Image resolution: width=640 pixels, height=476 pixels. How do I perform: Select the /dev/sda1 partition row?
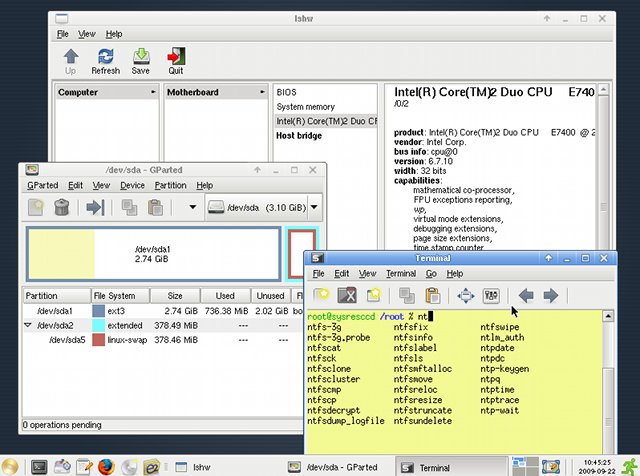[x=162, y=311]
